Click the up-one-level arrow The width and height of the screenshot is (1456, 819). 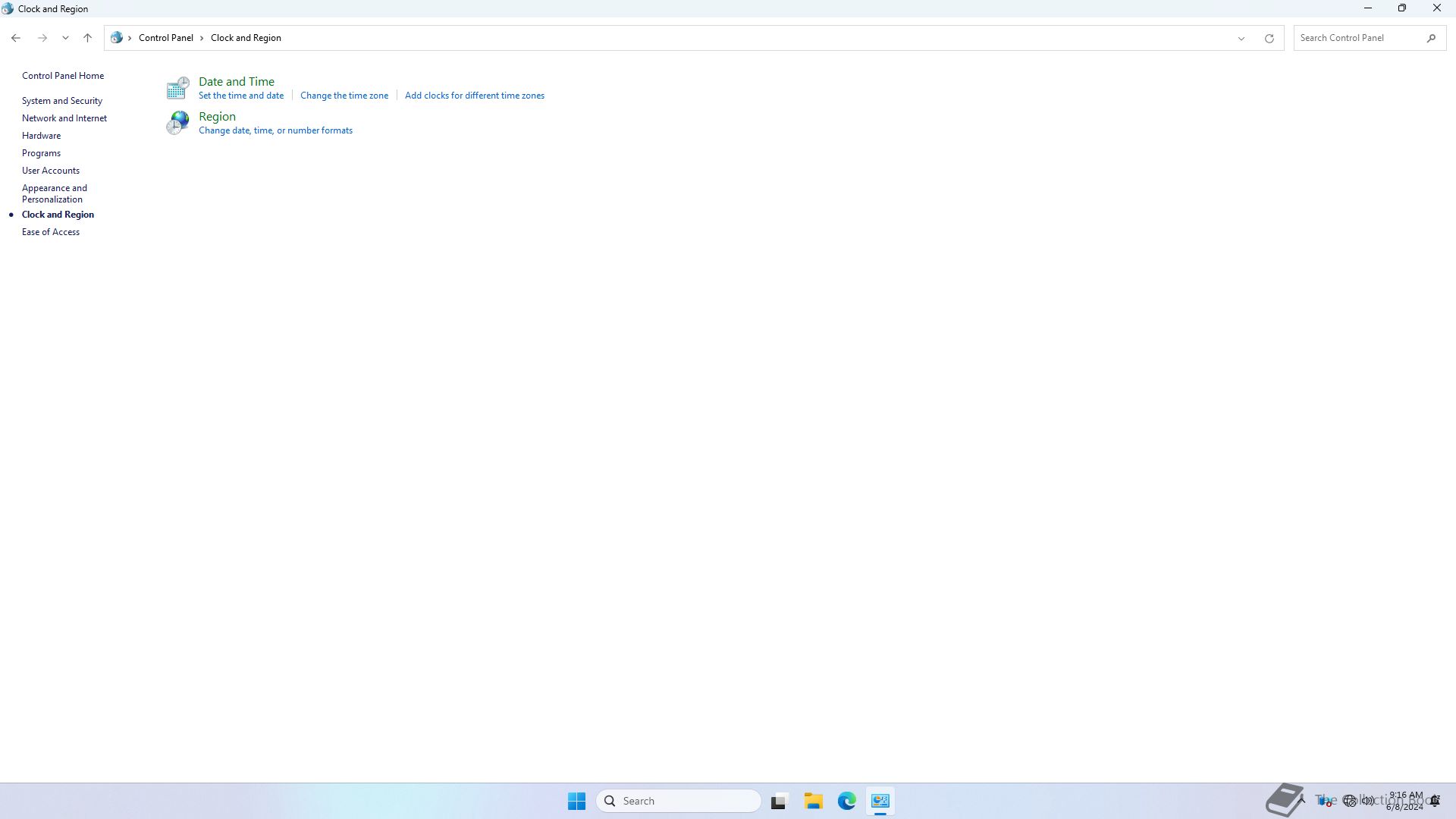point(87,38)
